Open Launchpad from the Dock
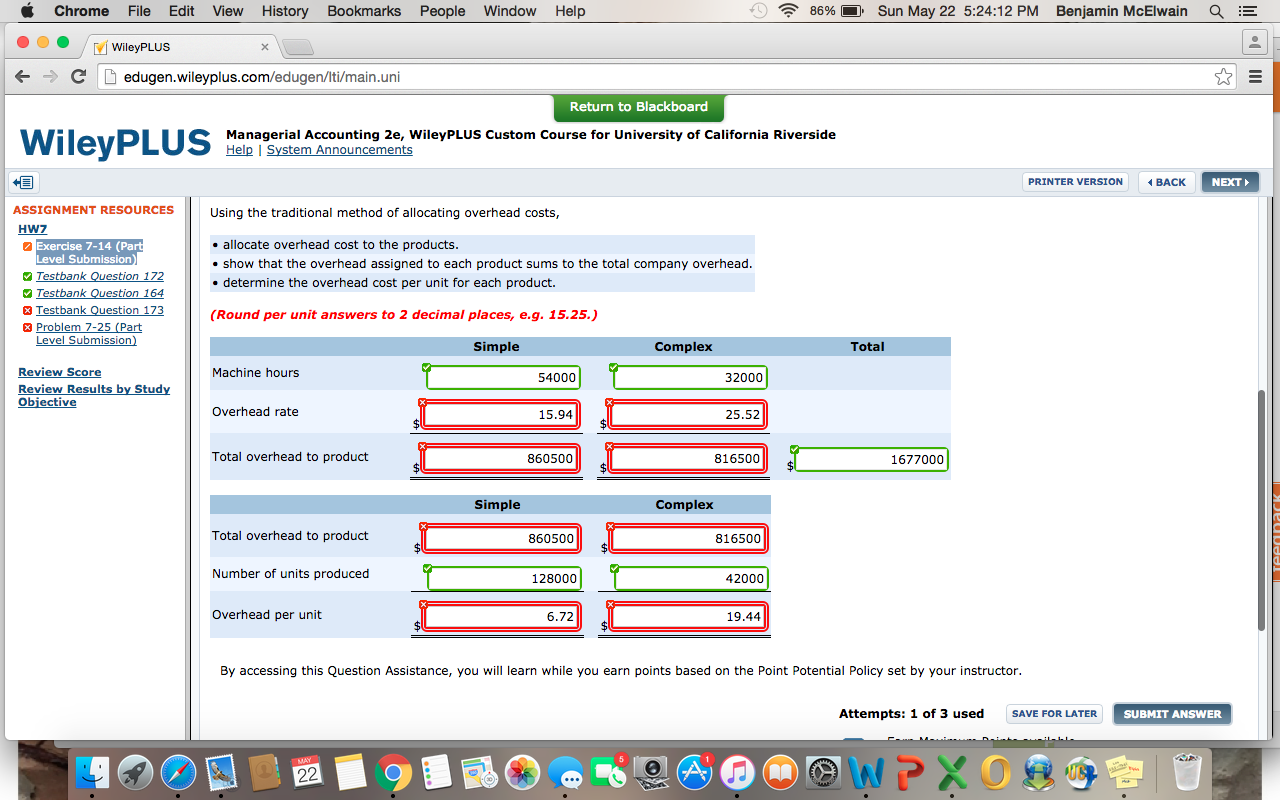Image resolution: width=1280 pixels, height=800 pixels. [x=135, y=771]
